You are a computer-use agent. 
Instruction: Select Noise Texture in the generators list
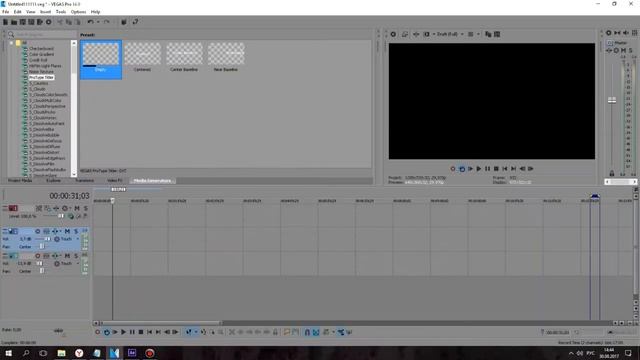tap(41, 71)
